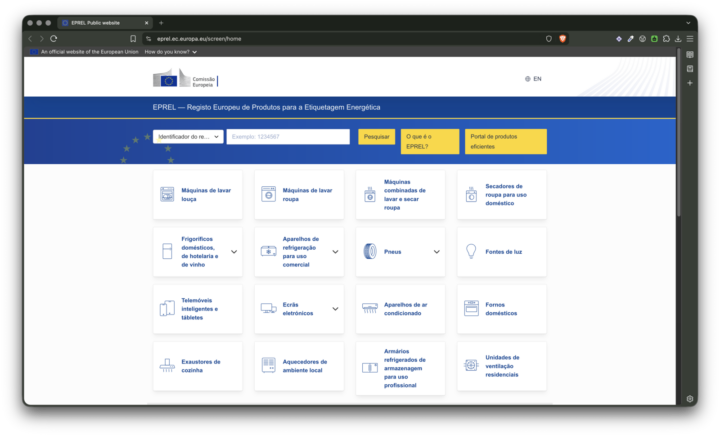The image size is (720, 436).
Task: Click the Brave shields icon in address bar
Action: tap(562, 39)
